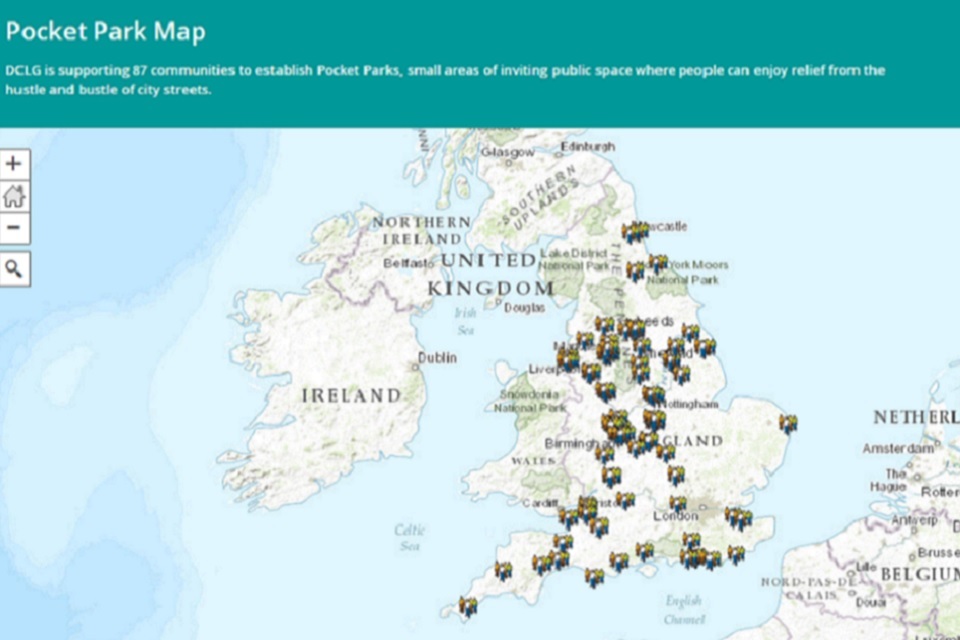Image resolution: width=960 pixels, height=640 pixels.
Task: Click the Edinburgh label on map
Action: pyautogui.click(x=587, y=146)
